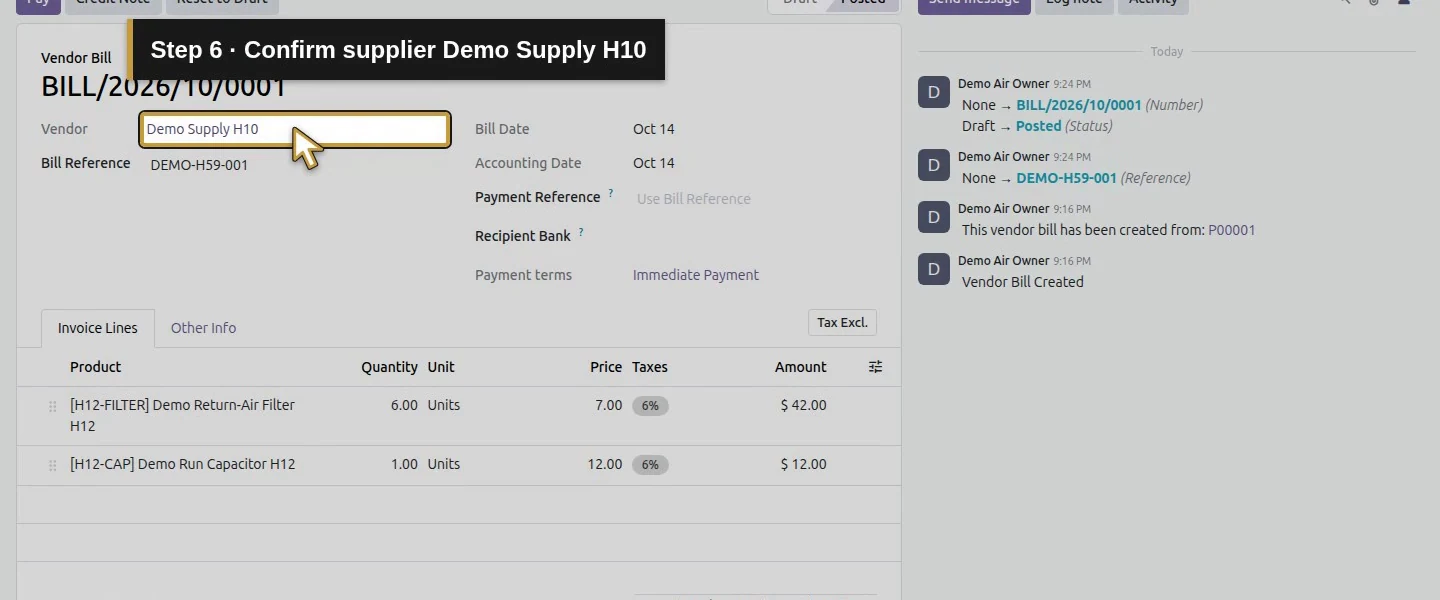This screenshot has width=1440, height=600.
Task: Click the Bill Reference DEMO-H59-001 field
Action: (199, 165)
